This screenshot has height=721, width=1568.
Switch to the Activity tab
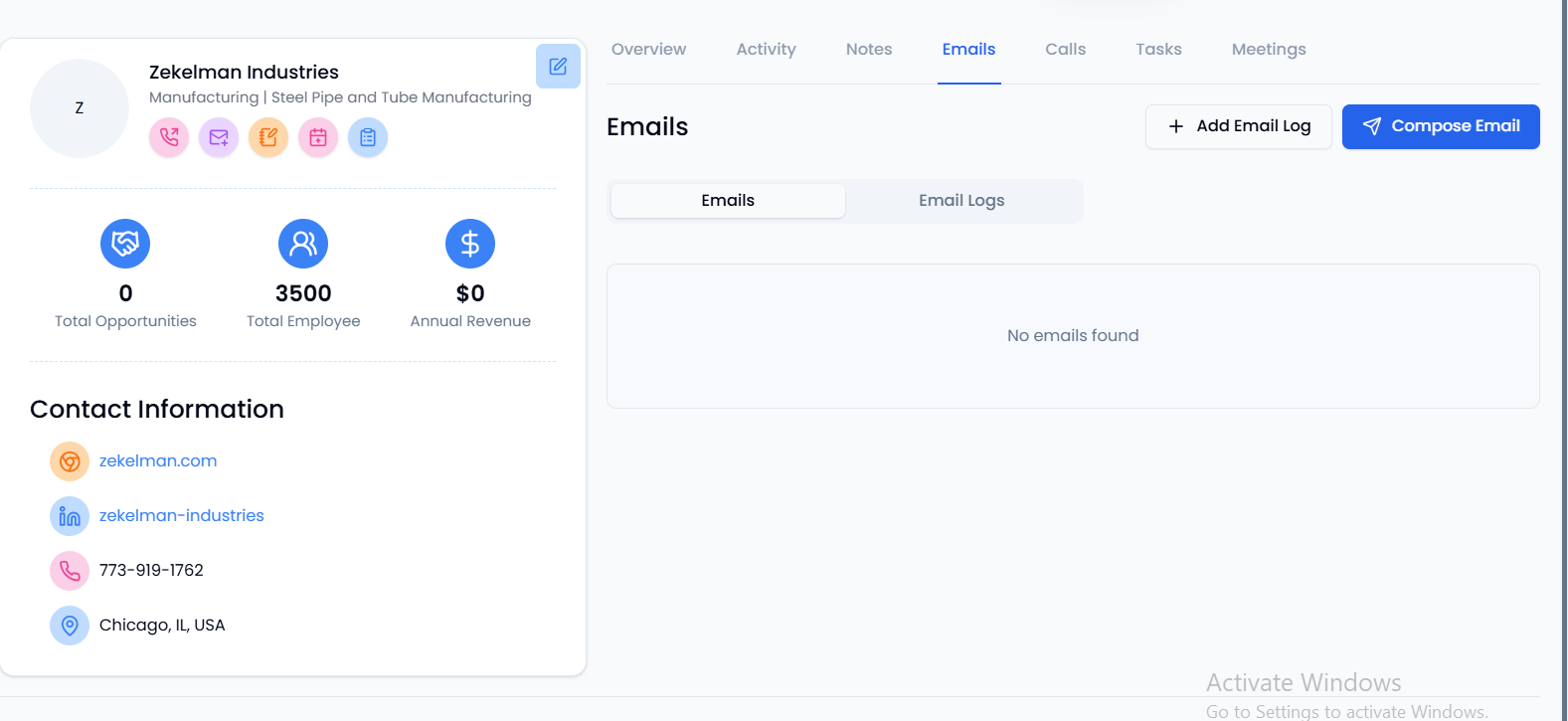click(x=766, y=50)
